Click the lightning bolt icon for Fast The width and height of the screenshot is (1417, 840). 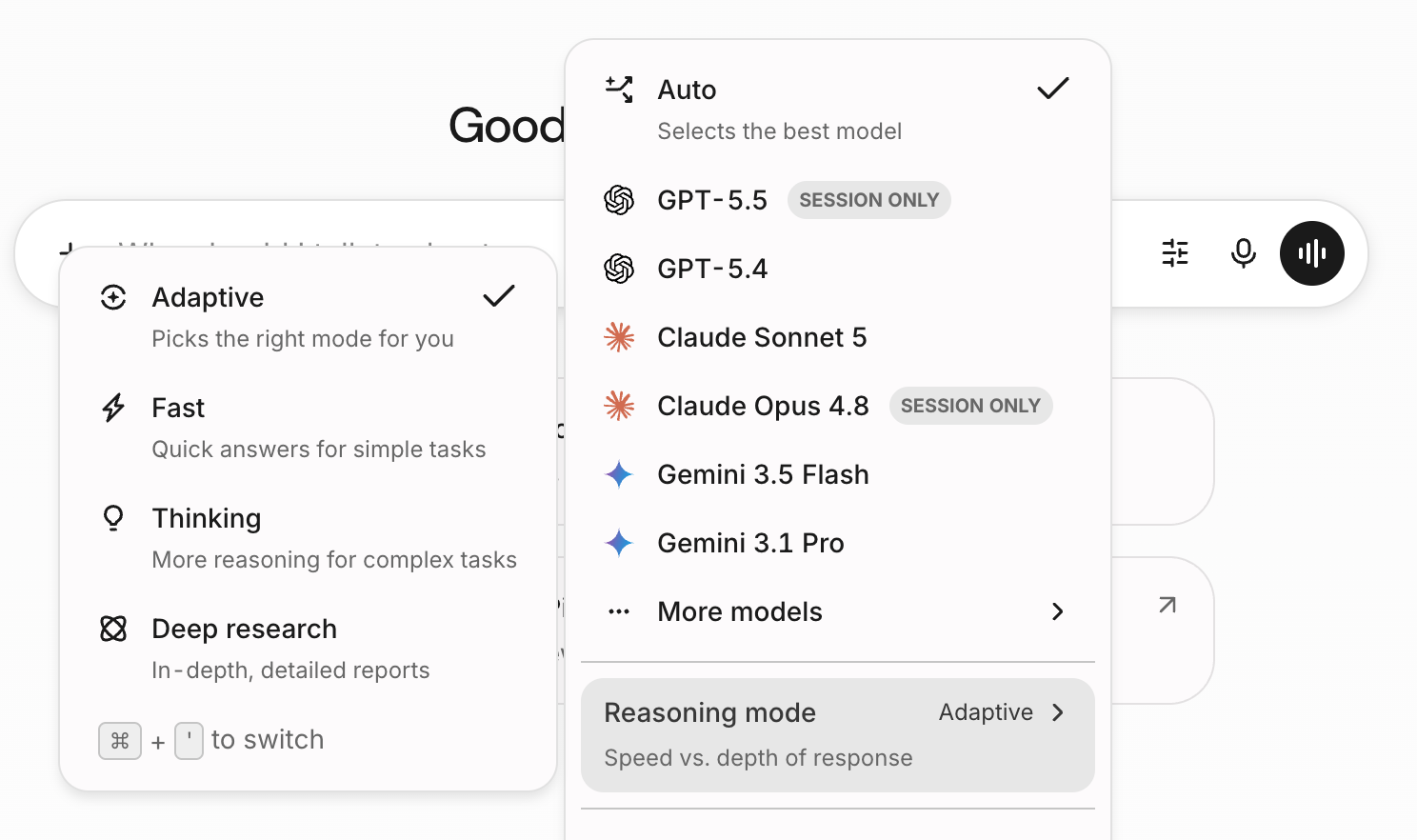click(x=113, y=408)
